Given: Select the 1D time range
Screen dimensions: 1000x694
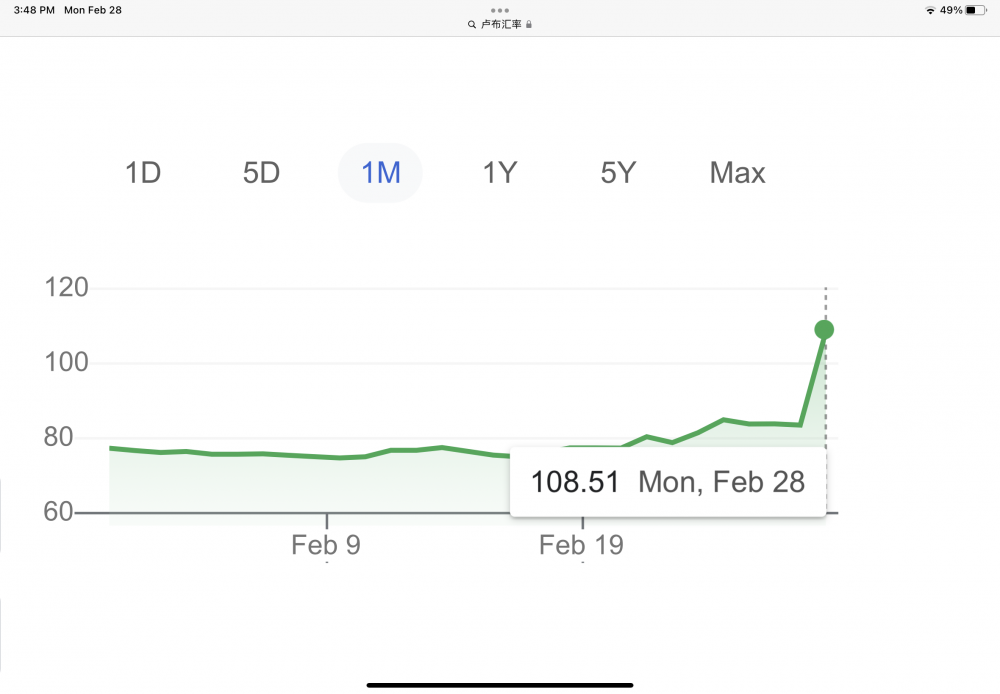Looking at the screenshot, I should pyautogui.click(x=143, y=173).
